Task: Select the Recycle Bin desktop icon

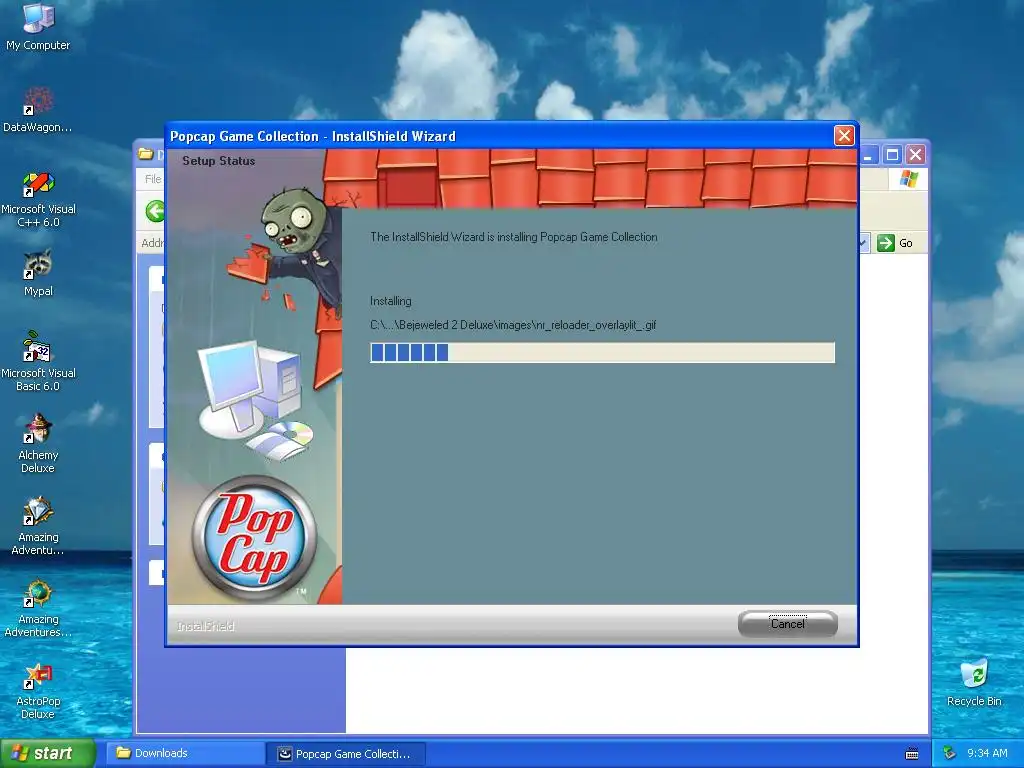Action: [974, 683]
